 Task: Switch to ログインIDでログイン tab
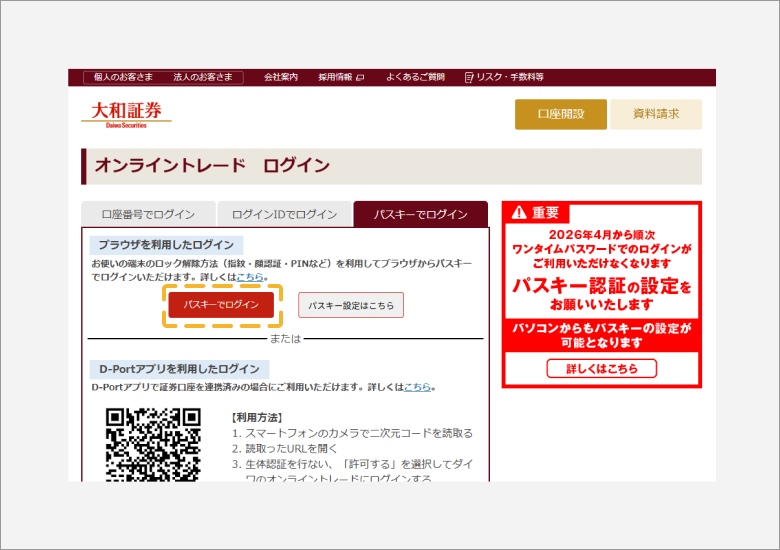[x=285, y=214]
